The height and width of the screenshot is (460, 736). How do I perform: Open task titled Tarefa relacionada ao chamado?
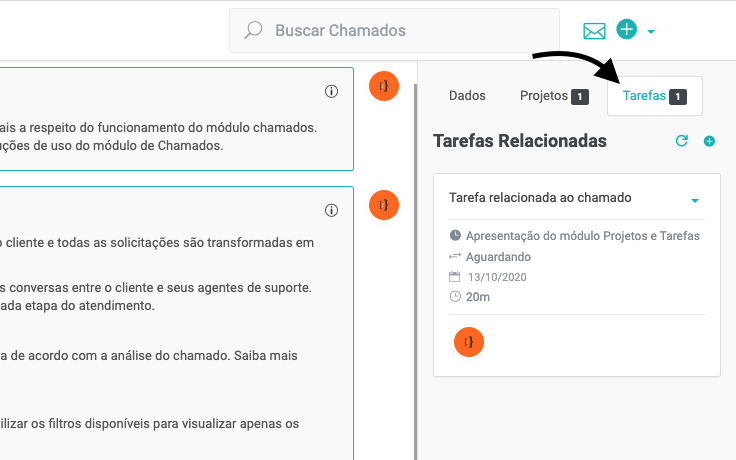540,198
